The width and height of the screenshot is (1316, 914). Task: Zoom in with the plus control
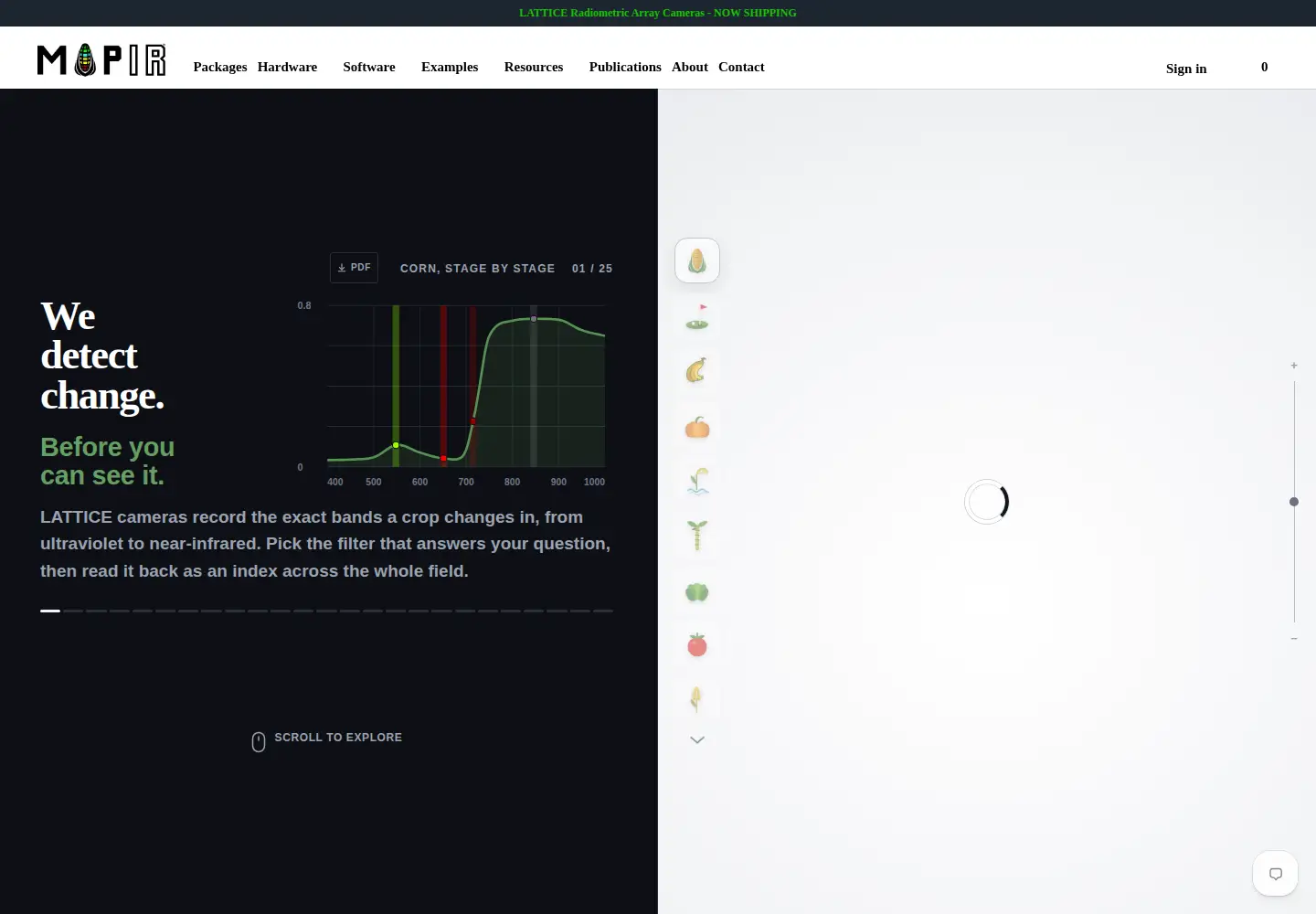coord(1294,366)
